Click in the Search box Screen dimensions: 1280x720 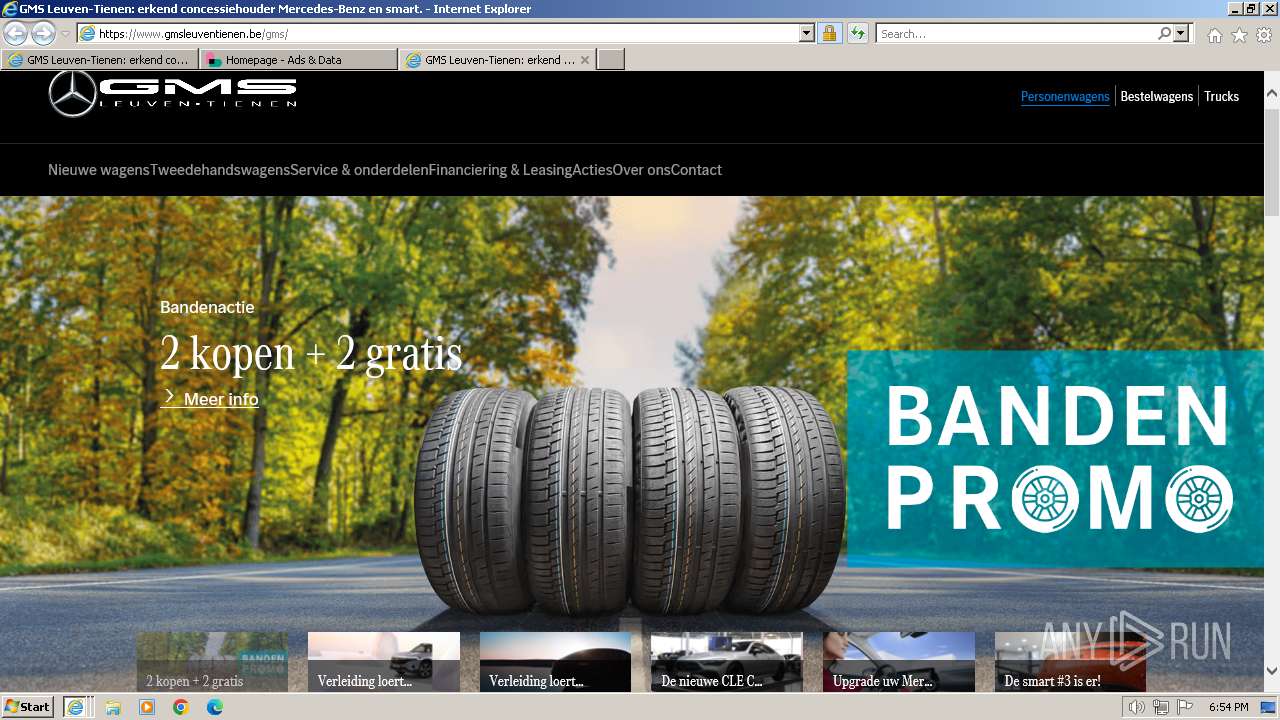(x=1016, y=34)
